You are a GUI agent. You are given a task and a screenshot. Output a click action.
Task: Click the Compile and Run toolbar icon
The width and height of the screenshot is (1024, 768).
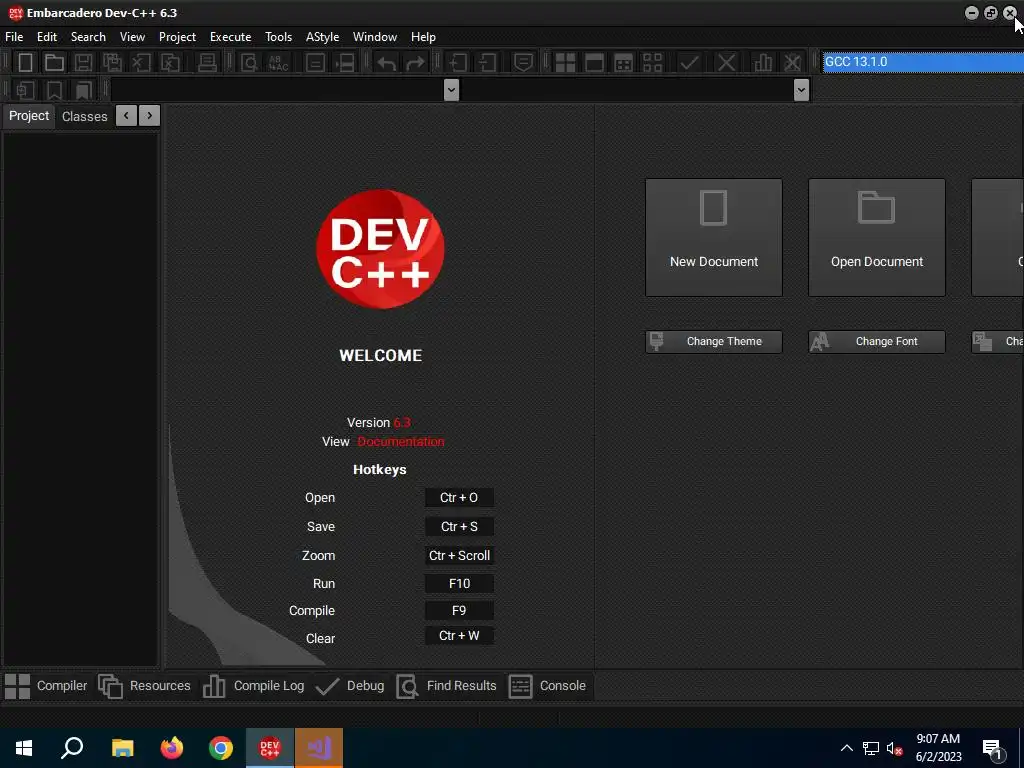624,63
